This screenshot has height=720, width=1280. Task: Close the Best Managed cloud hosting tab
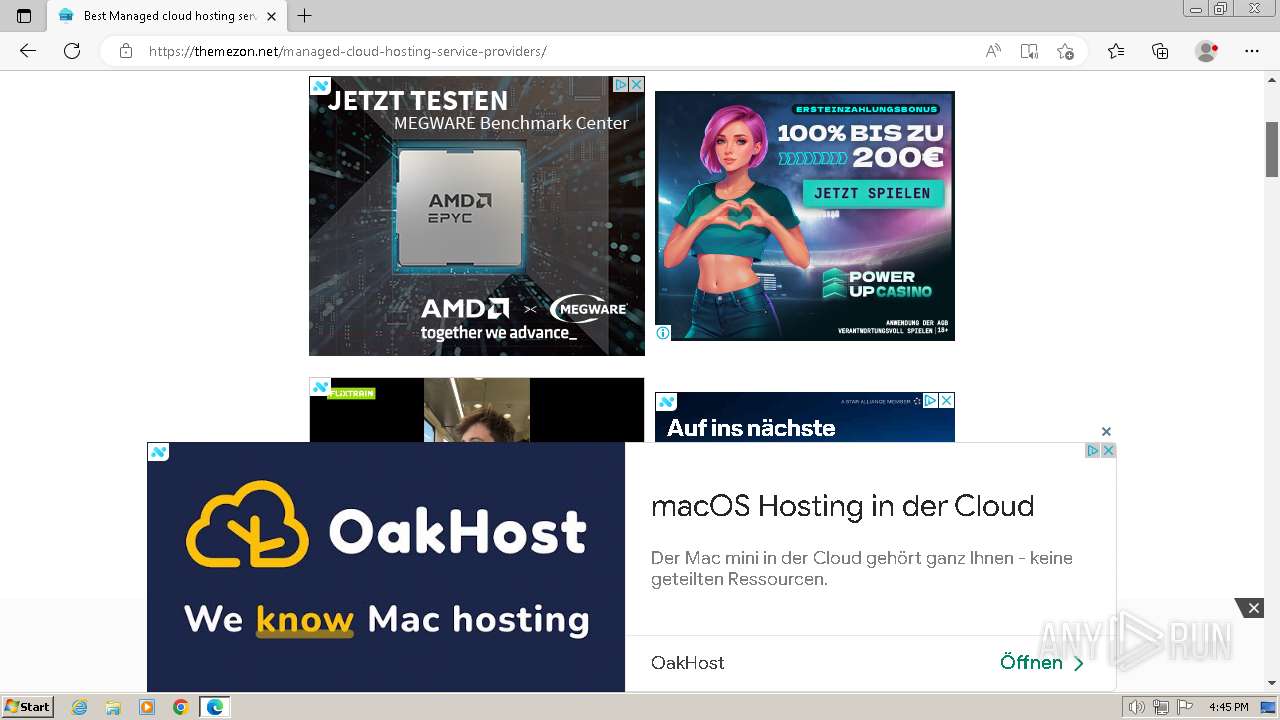271,16
